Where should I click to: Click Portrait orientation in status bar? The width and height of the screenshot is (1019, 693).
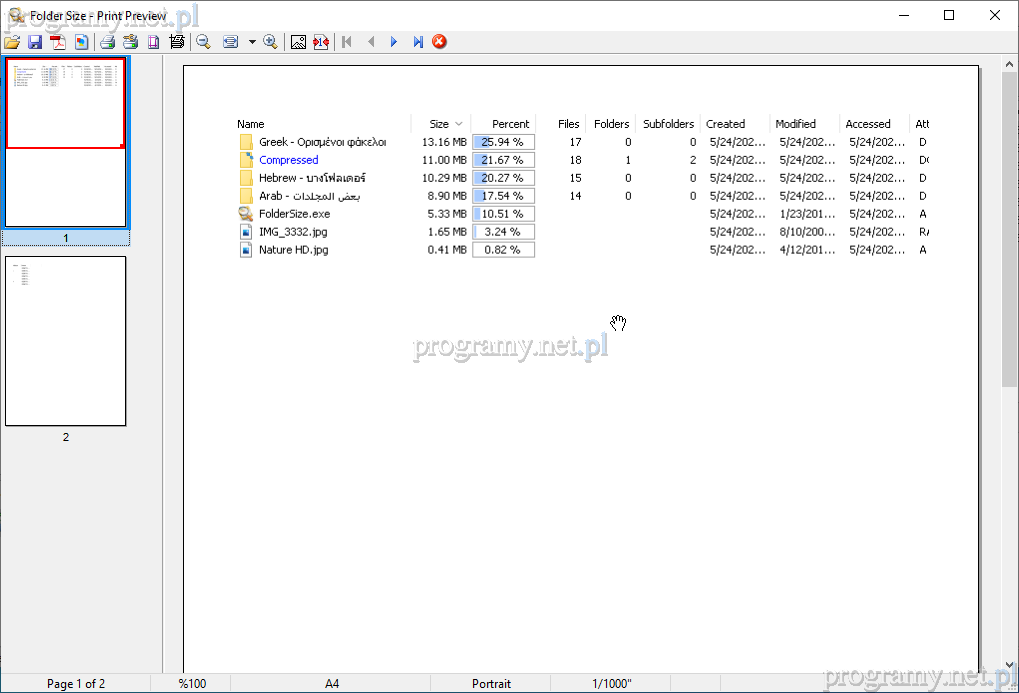(491, 684)
